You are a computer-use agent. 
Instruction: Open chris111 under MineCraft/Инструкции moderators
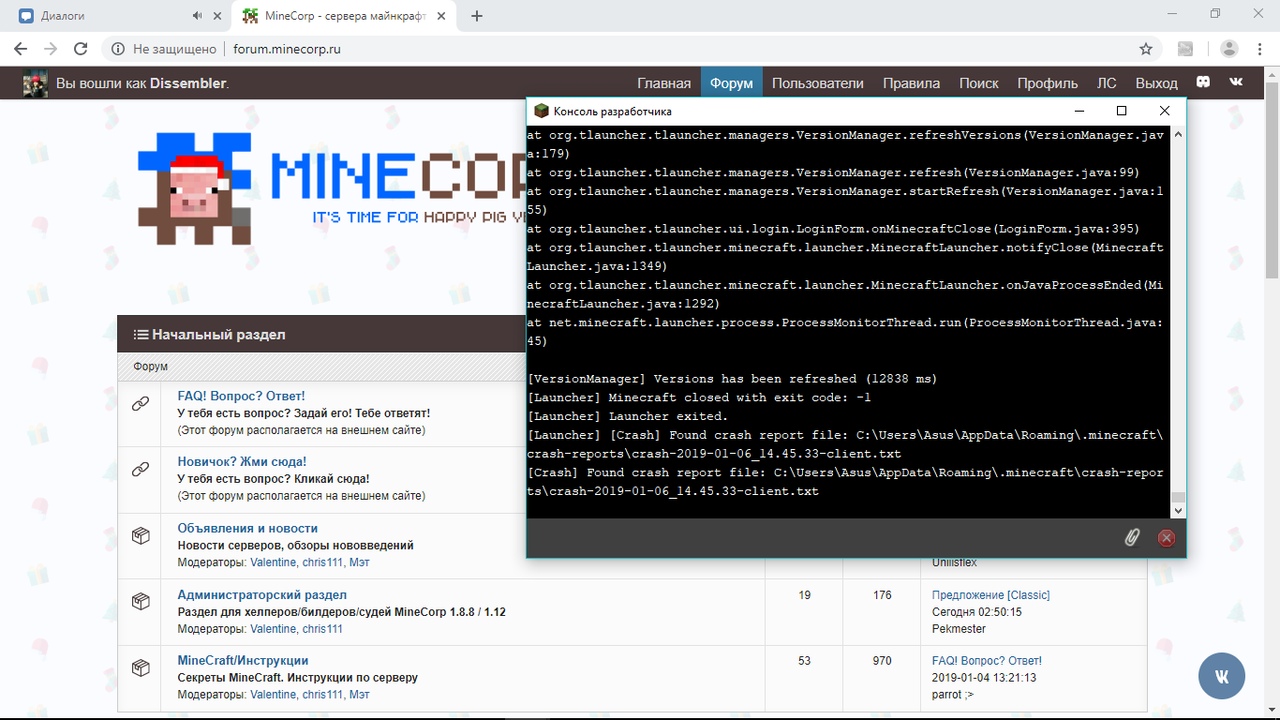coord(322,695)
